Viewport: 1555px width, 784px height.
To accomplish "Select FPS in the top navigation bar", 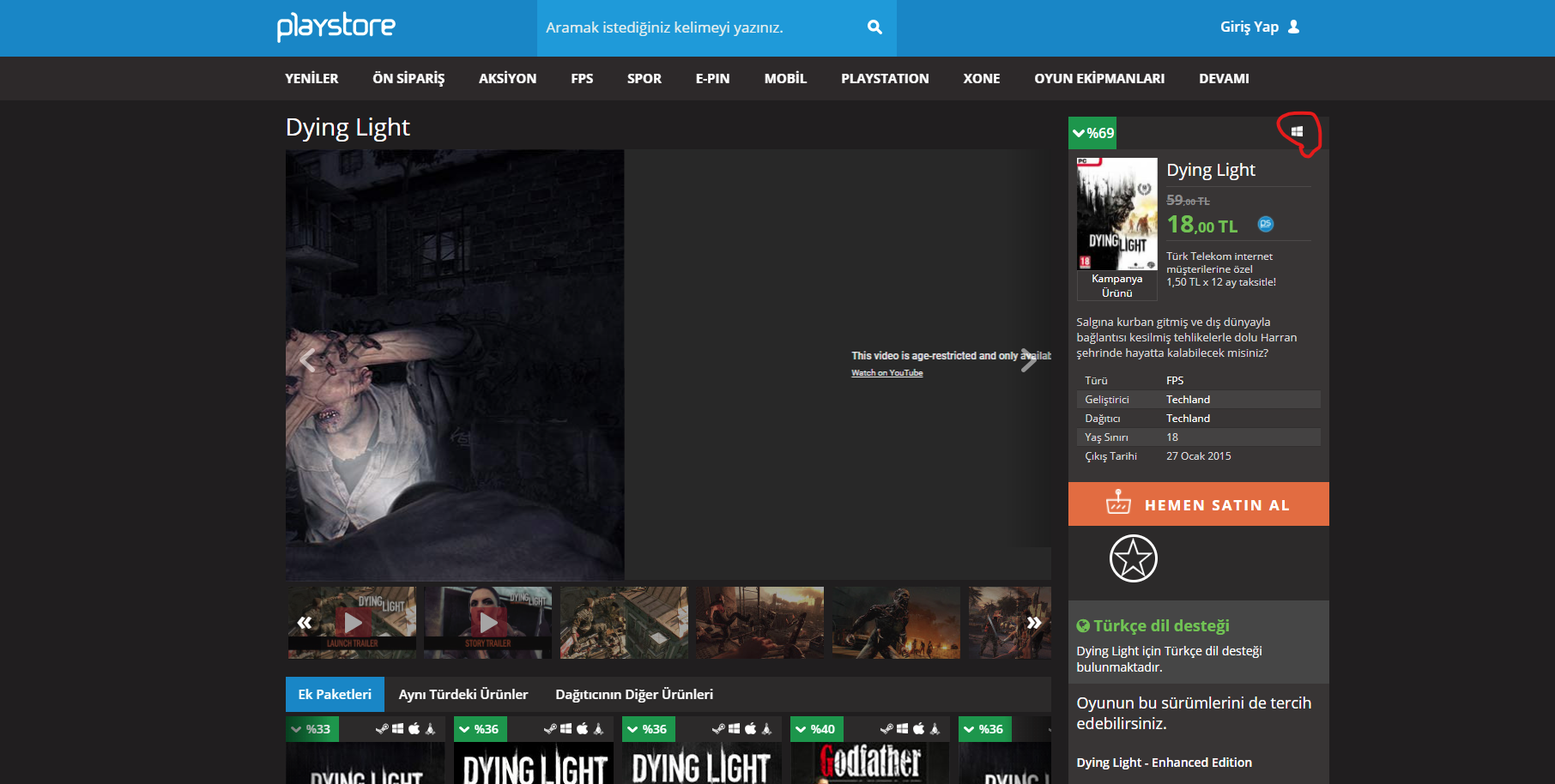I will 582,79.
